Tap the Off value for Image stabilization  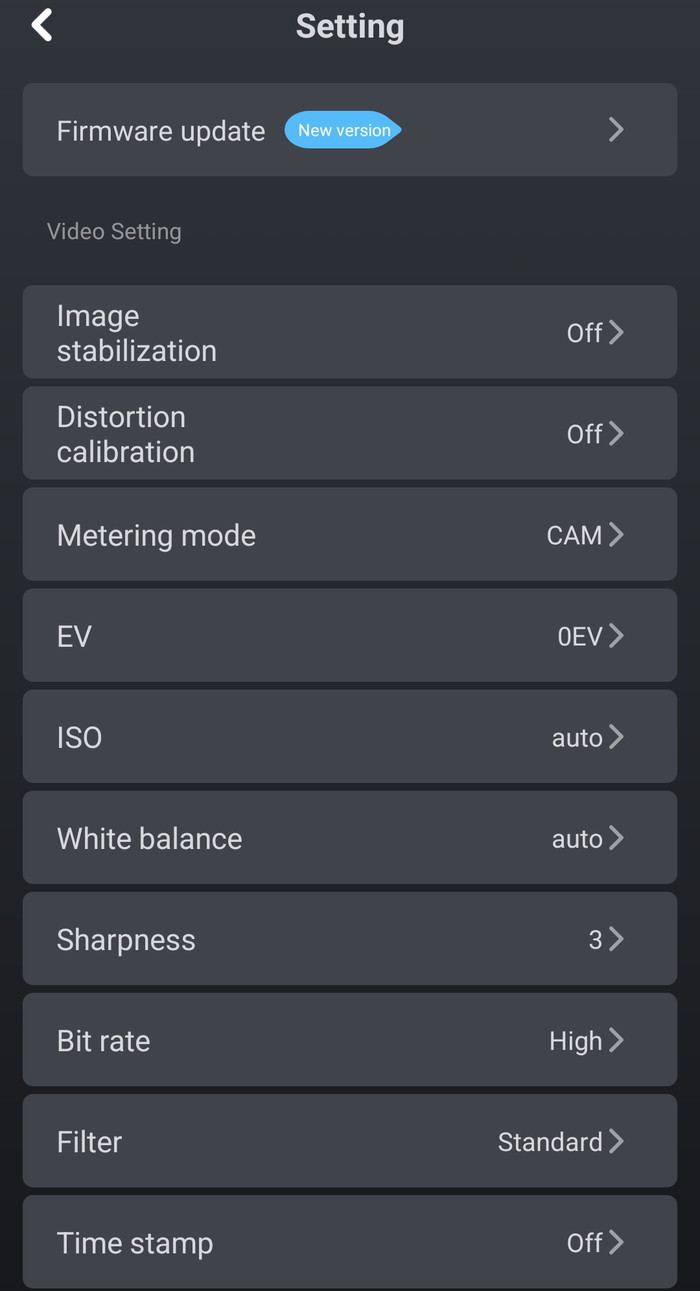pos(584,333)
